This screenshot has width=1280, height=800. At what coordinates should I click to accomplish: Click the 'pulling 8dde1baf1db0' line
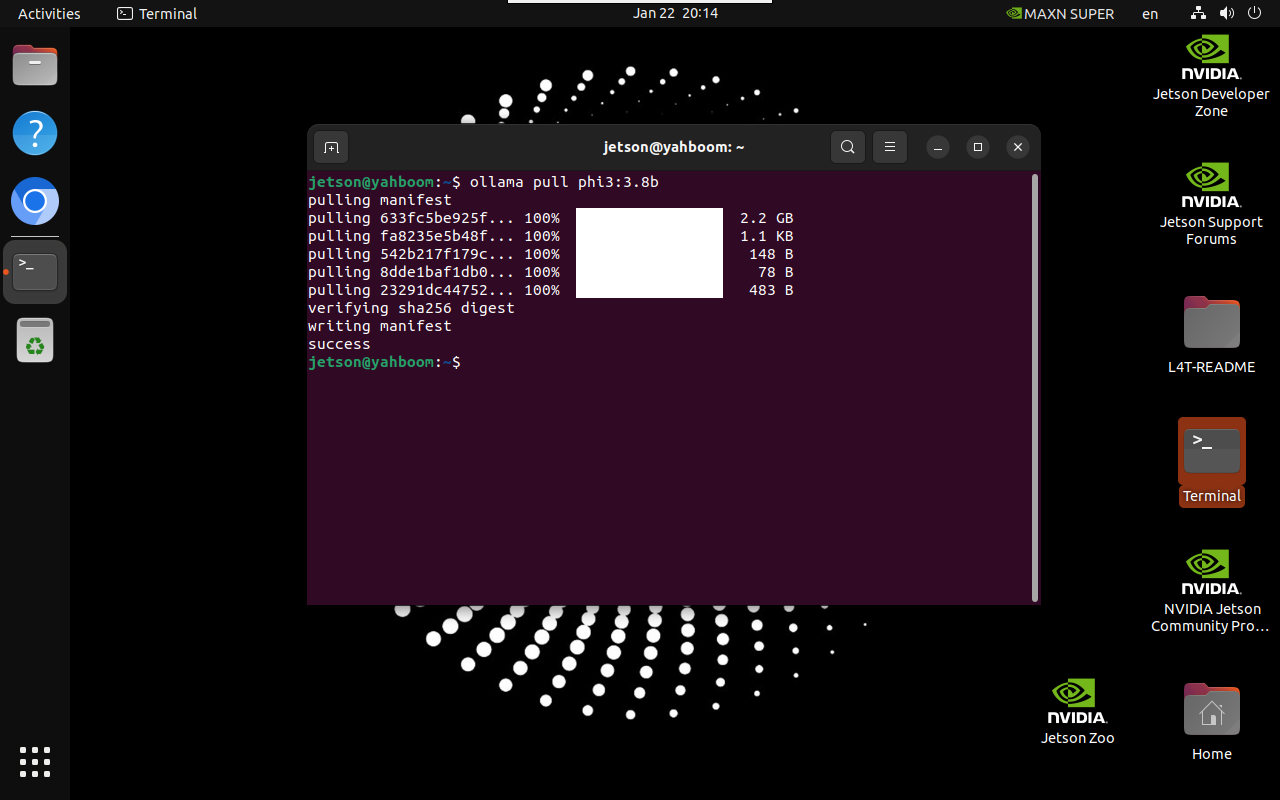coord(550,272)
